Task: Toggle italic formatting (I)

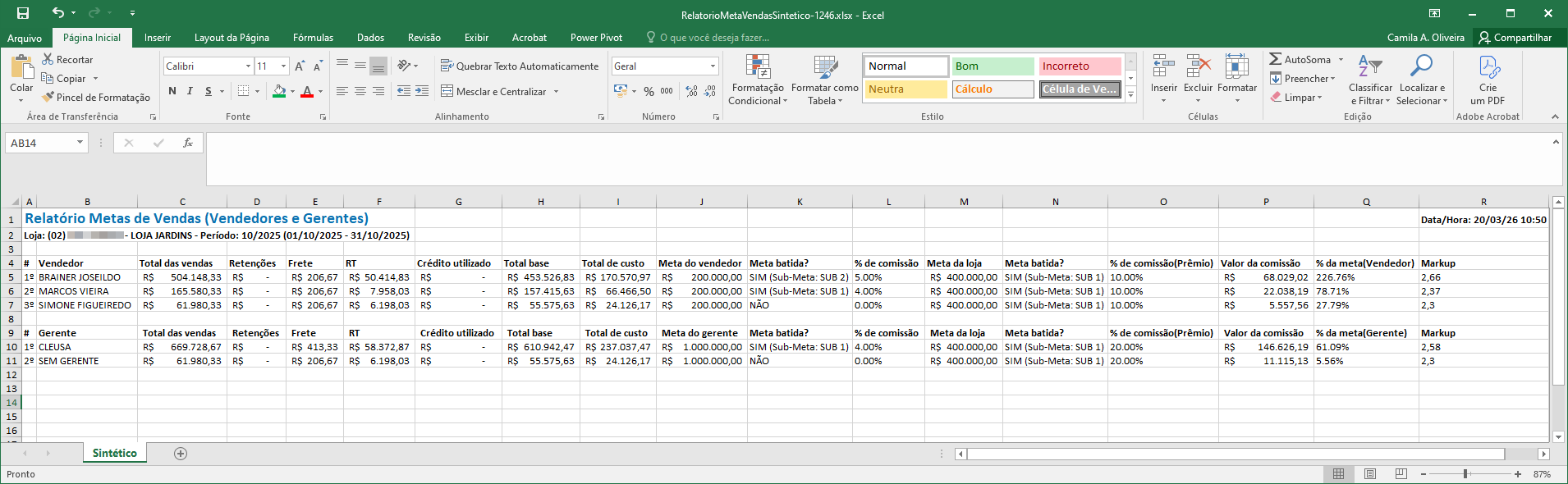Action: coord(190,91)
